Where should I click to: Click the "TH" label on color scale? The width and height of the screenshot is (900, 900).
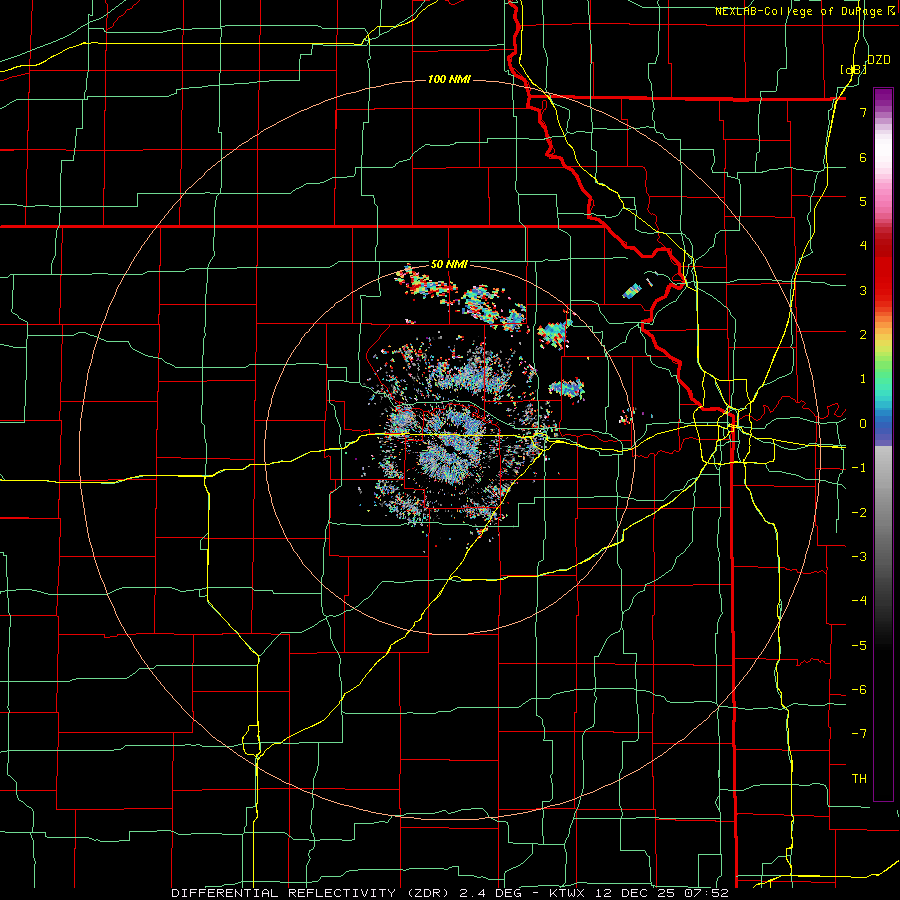click(859, 779)
